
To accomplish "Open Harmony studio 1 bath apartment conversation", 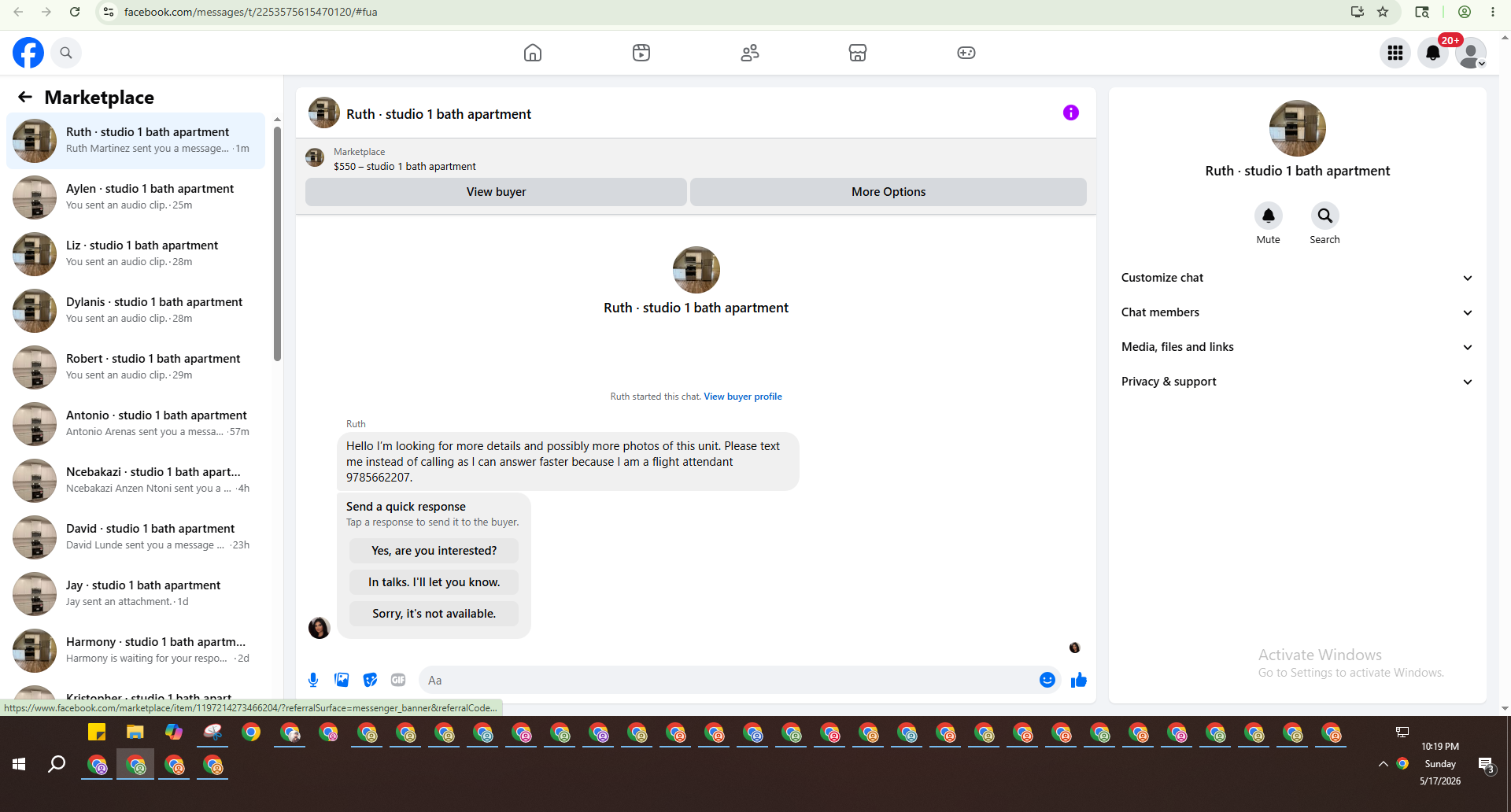I will point(136,651).
